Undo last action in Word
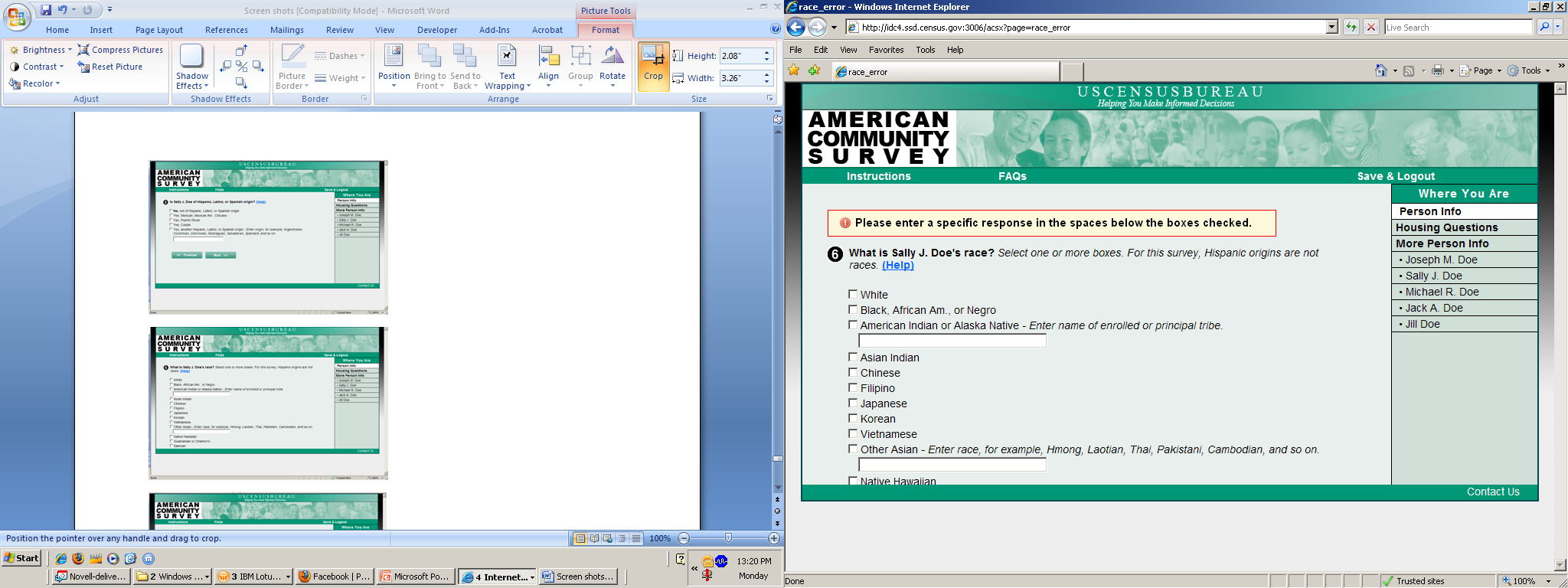 tap(63, 10)
